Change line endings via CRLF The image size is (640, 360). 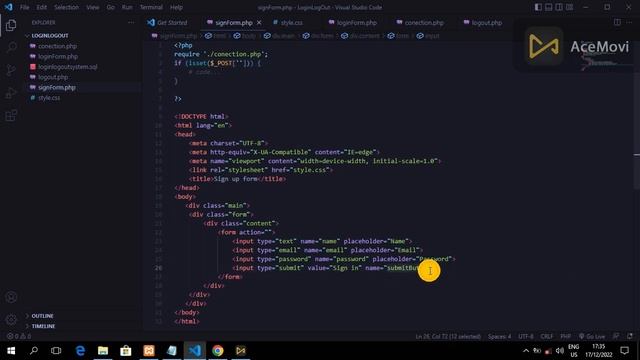(x=547, y=336)
